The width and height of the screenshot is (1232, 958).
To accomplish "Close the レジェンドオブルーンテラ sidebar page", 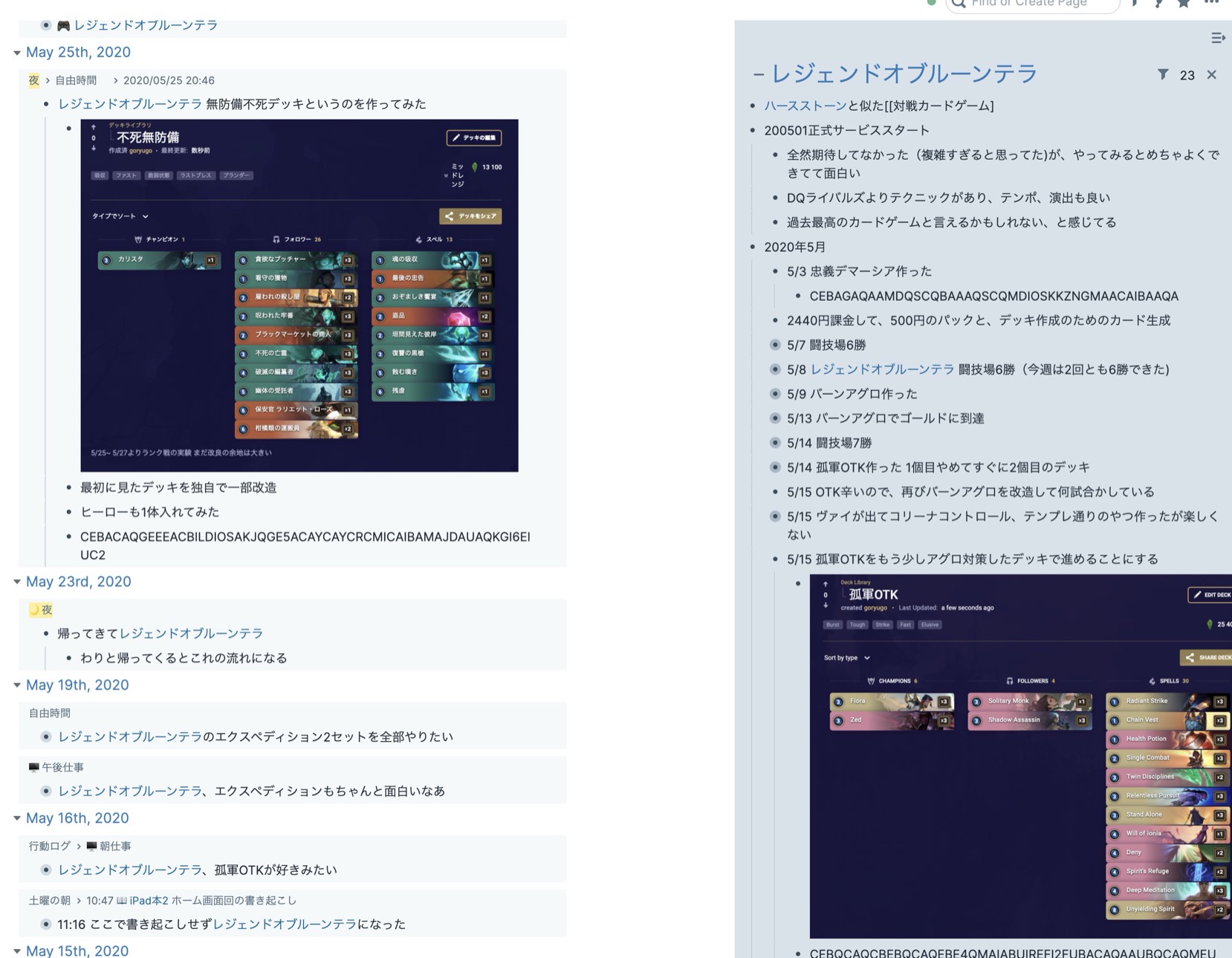I will coord(1211,74).
